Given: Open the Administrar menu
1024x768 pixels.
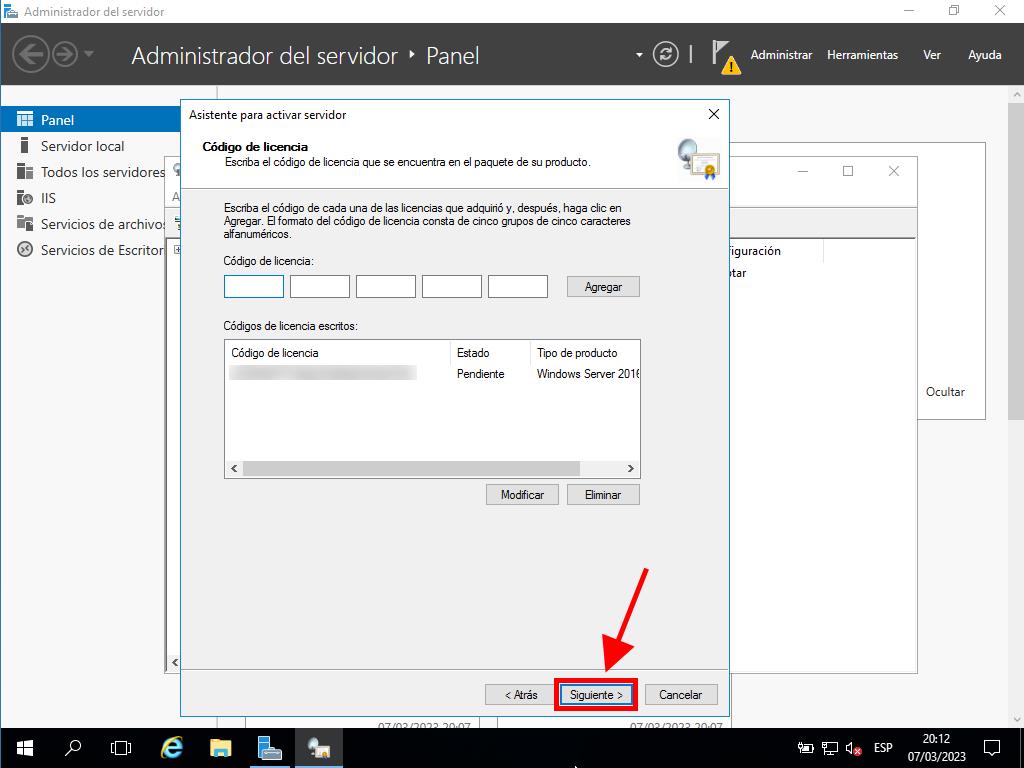Looking at the screenshot, I should 781,55.
